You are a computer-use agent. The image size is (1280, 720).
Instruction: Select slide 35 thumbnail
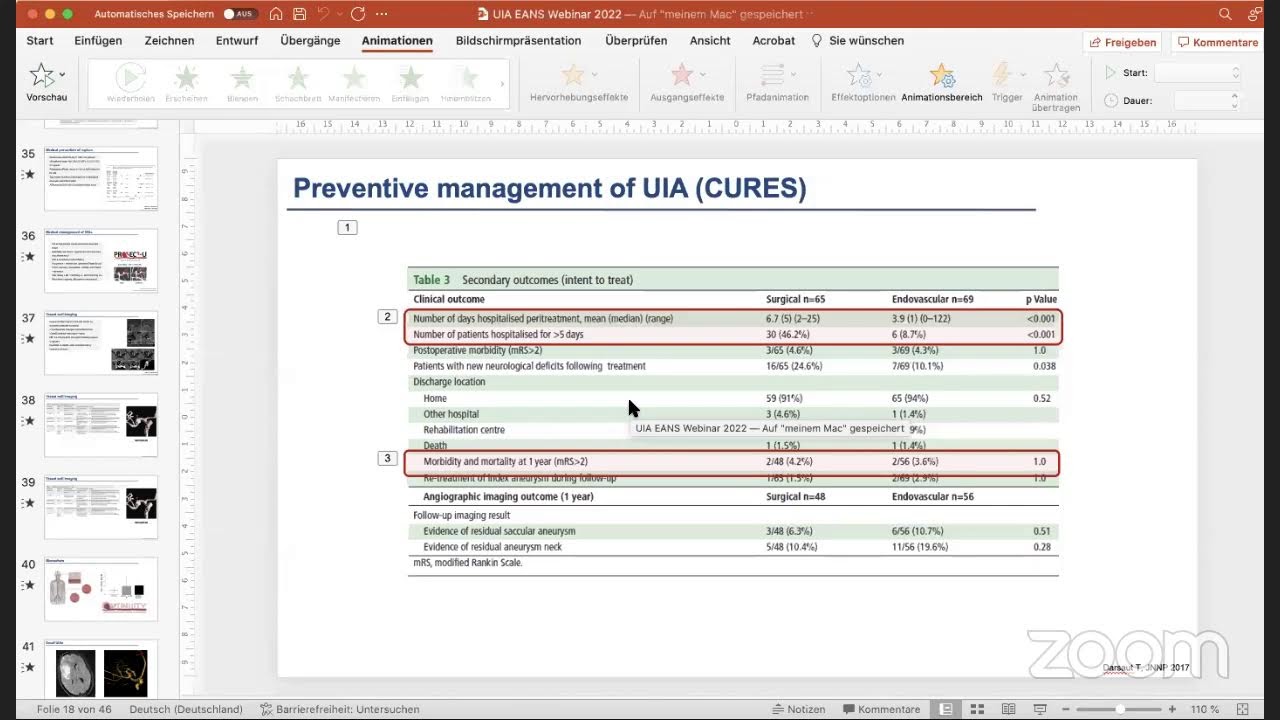(100, 178)
